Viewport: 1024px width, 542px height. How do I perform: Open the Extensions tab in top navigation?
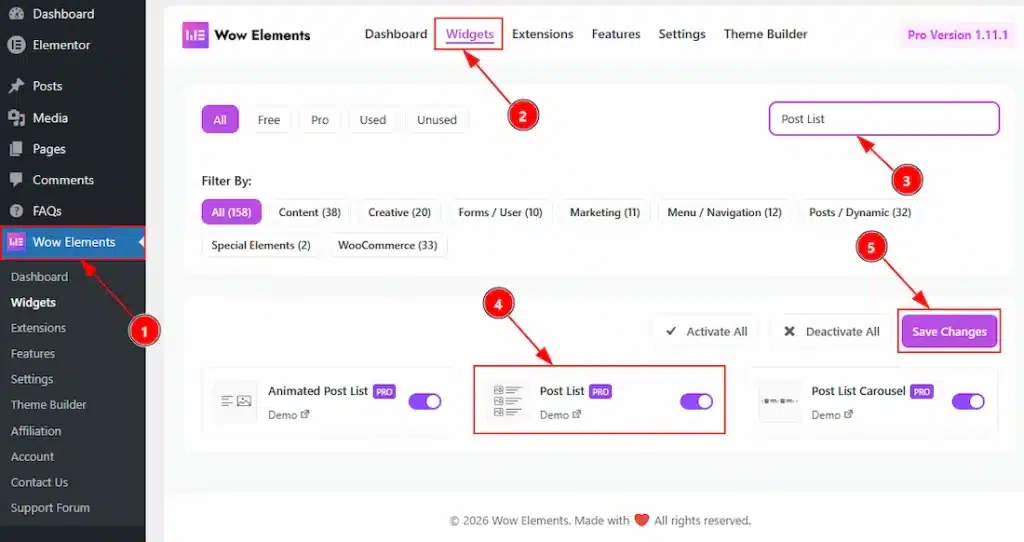[543, 34]
